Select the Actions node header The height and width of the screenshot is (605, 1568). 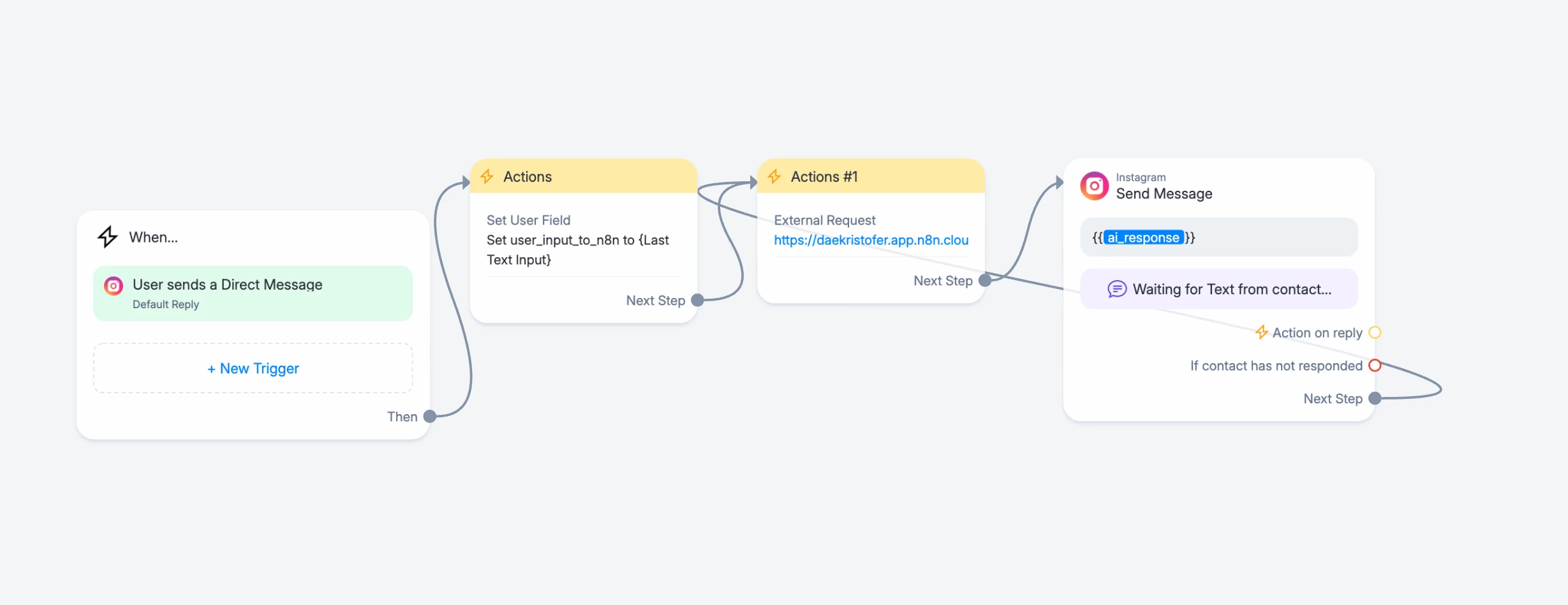tap(584, 176)
